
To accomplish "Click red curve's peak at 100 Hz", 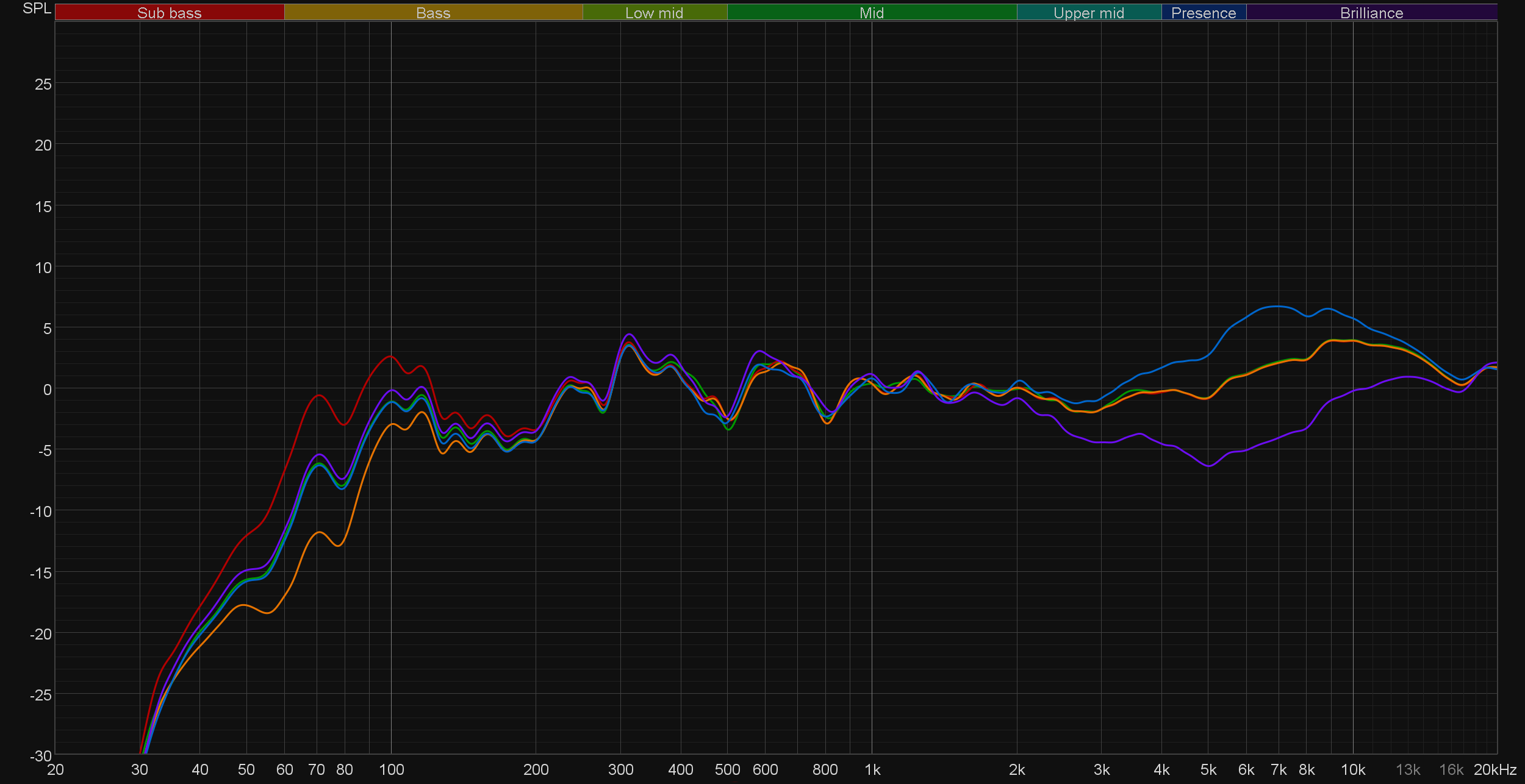I will click(390, 356).
